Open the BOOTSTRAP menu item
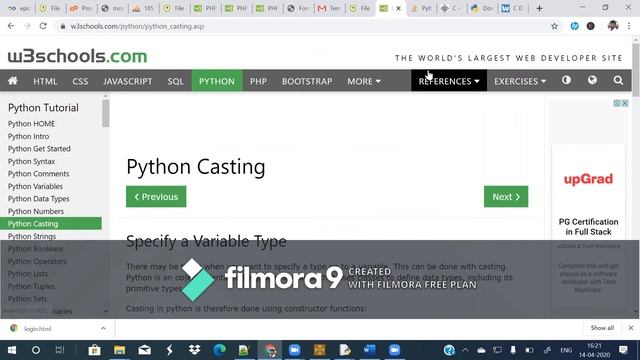The height and width of the screenshot is (360, 640). [x=307, y=81]
